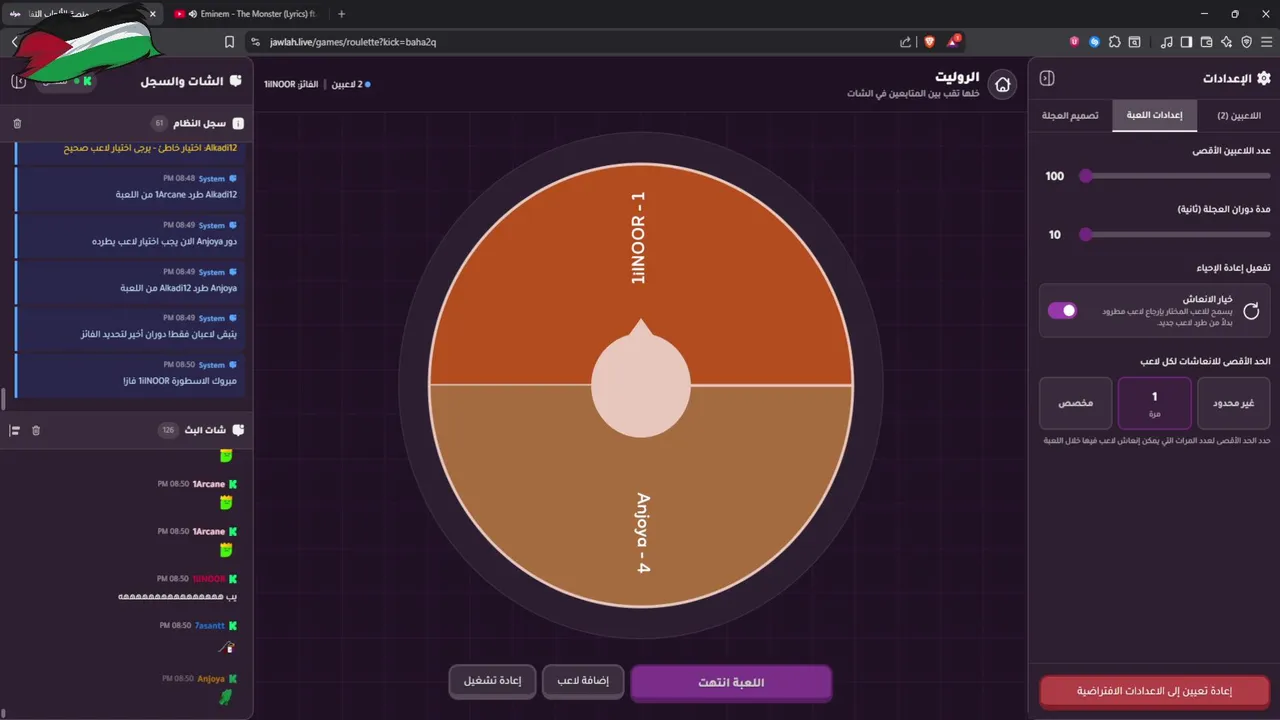The width and height of the screenshot is (1280, 720).
Task: Toggle the revive option switch
Action: (1062, 310)
